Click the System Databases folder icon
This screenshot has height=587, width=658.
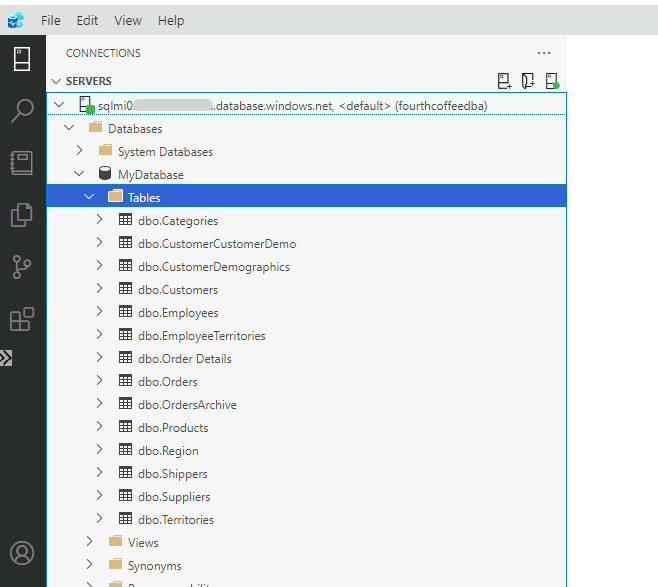(x=105, y=150)
